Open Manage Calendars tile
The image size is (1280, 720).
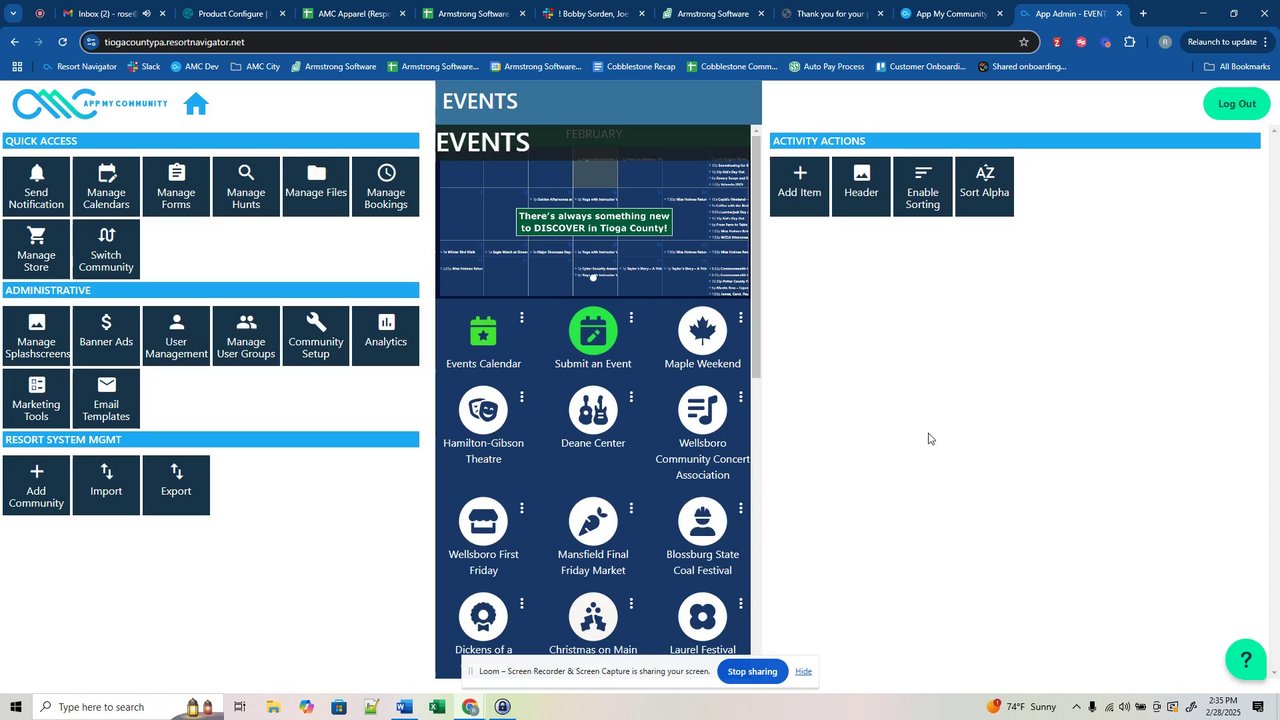coord(106,186)
